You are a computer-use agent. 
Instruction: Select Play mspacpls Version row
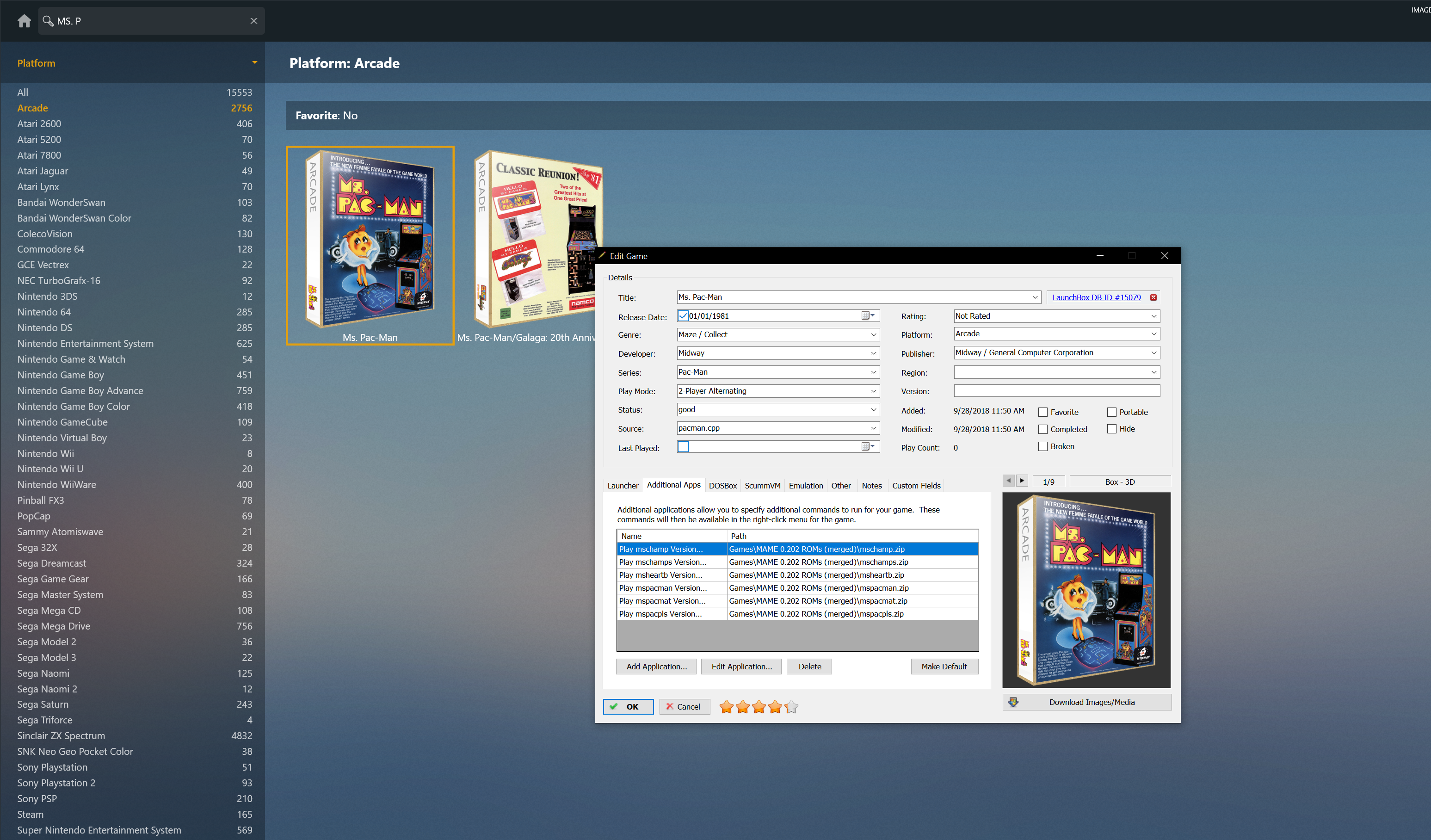797,614
